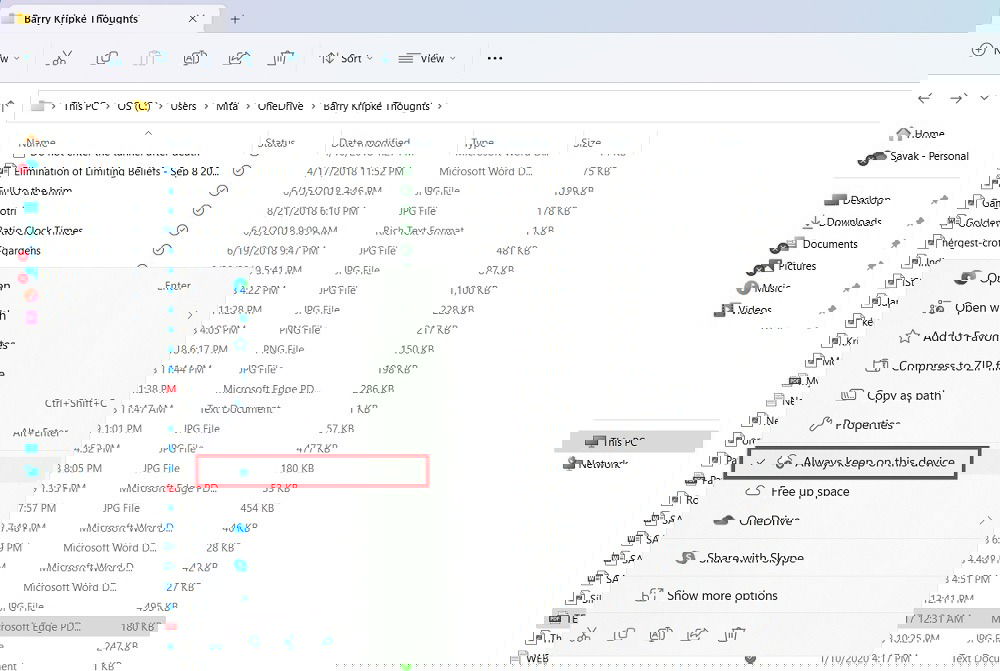Open Savak - Personal OneDrive in navigation pane
1000x671 pixels.
(915, 156)
